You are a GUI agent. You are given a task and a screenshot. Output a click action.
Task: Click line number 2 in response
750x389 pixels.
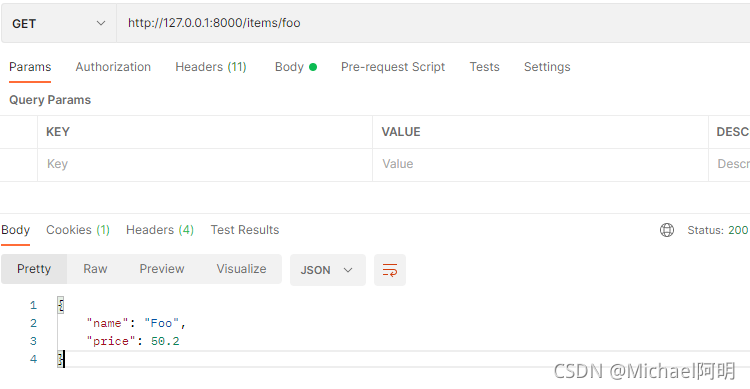click(33, 323)
